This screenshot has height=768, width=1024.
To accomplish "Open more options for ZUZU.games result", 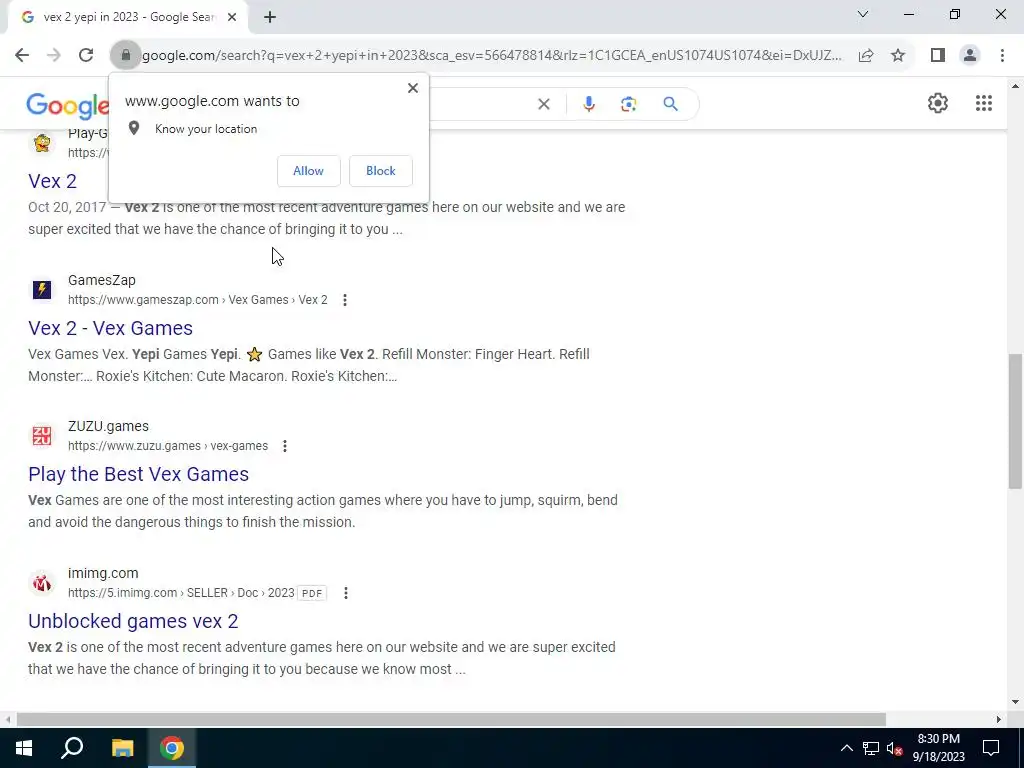I will click(x=285, y=446).
